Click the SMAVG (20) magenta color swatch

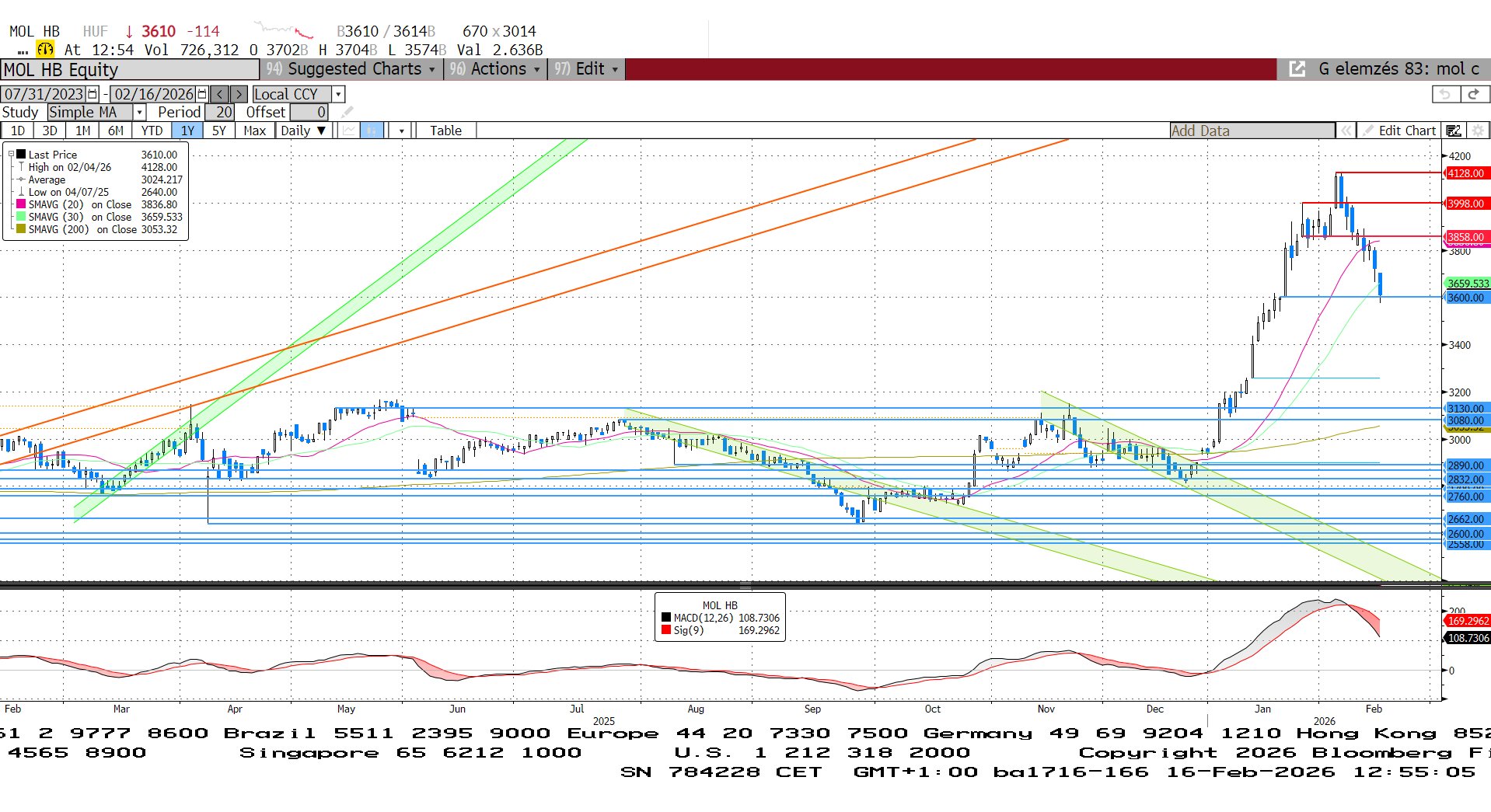click(21, 204)
